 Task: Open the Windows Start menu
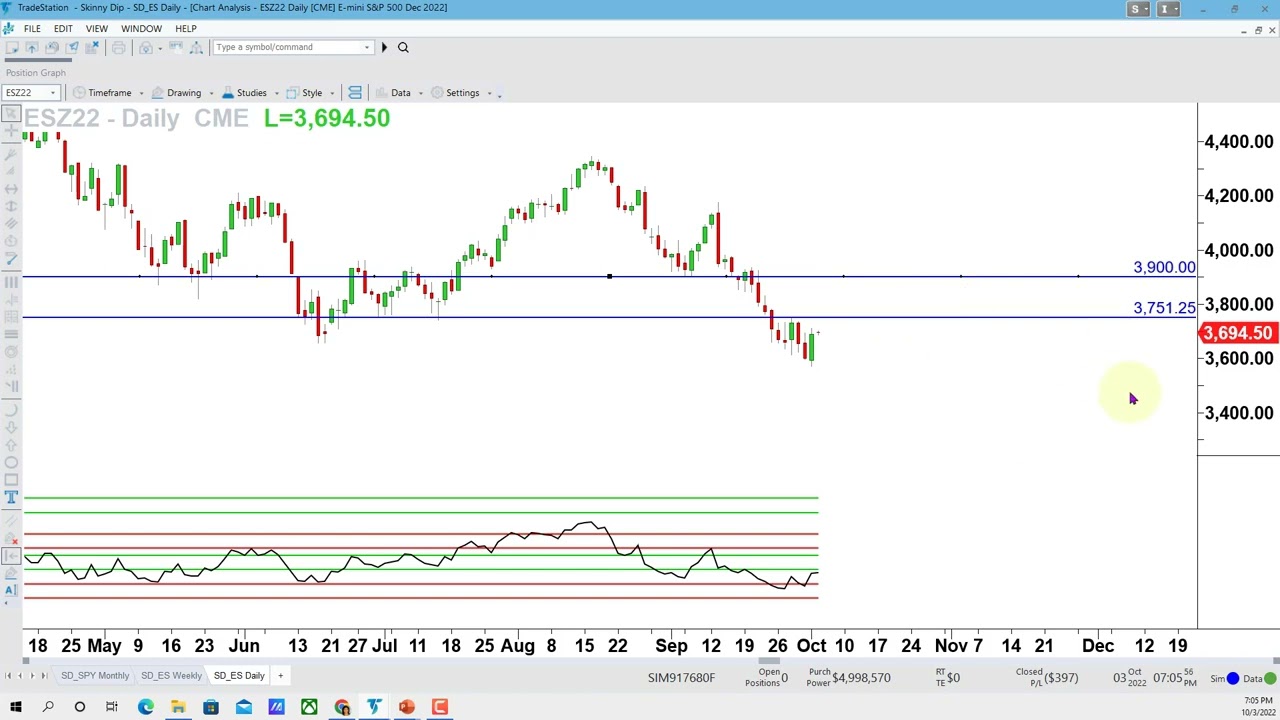pyautogui.click(x=15, y=708)
